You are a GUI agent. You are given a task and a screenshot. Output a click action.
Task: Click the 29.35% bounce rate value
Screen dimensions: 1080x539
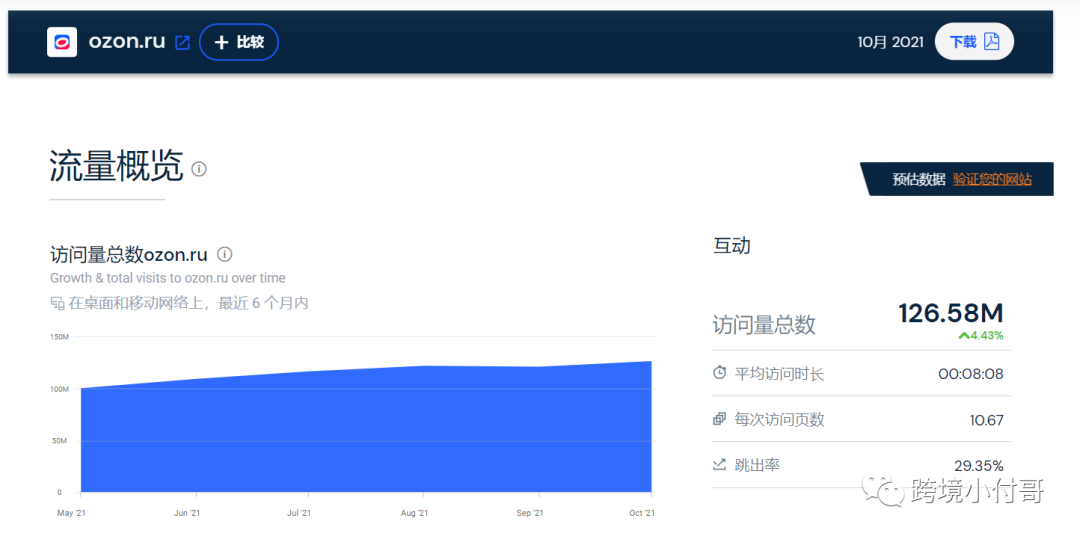click(x=979, y=465)
